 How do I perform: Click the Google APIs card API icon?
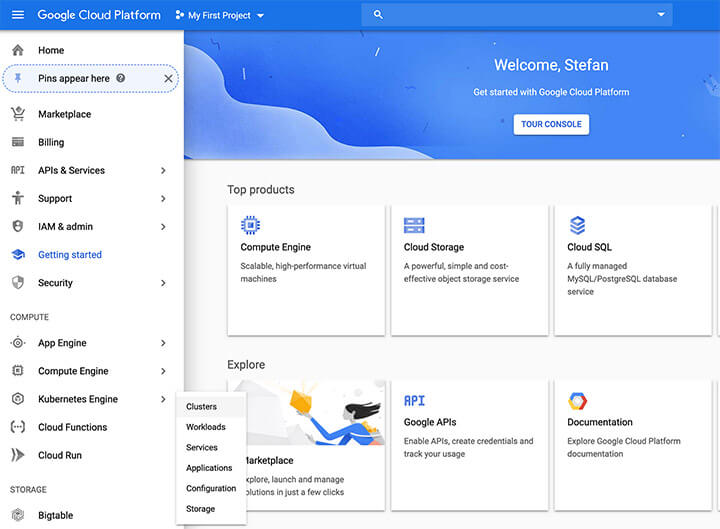click(x=414, y=401)
